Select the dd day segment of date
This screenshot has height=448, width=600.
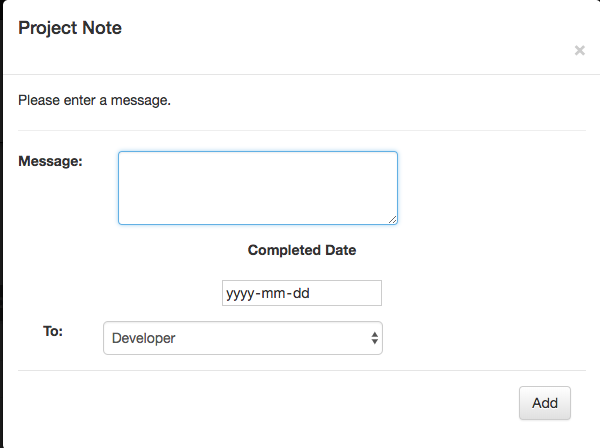[301, 293]
